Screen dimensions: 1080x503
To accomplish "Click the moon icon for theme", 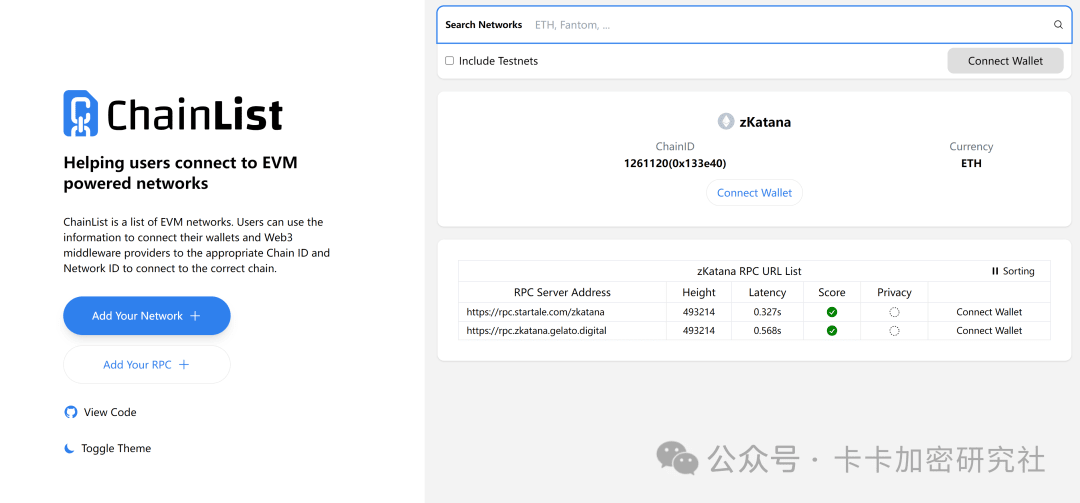I will [70, 449].
